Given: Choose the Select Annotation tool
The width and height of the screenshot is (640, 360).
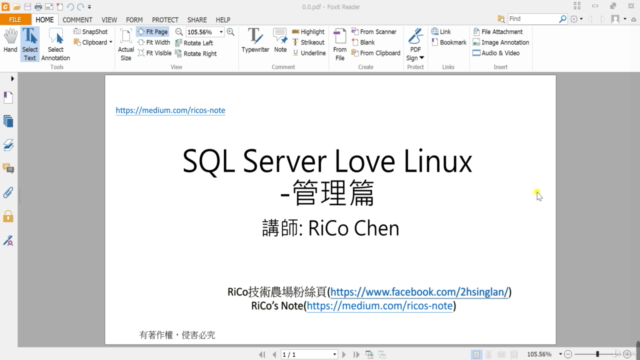Looking at the screenshot, I should tap(56, 44).
